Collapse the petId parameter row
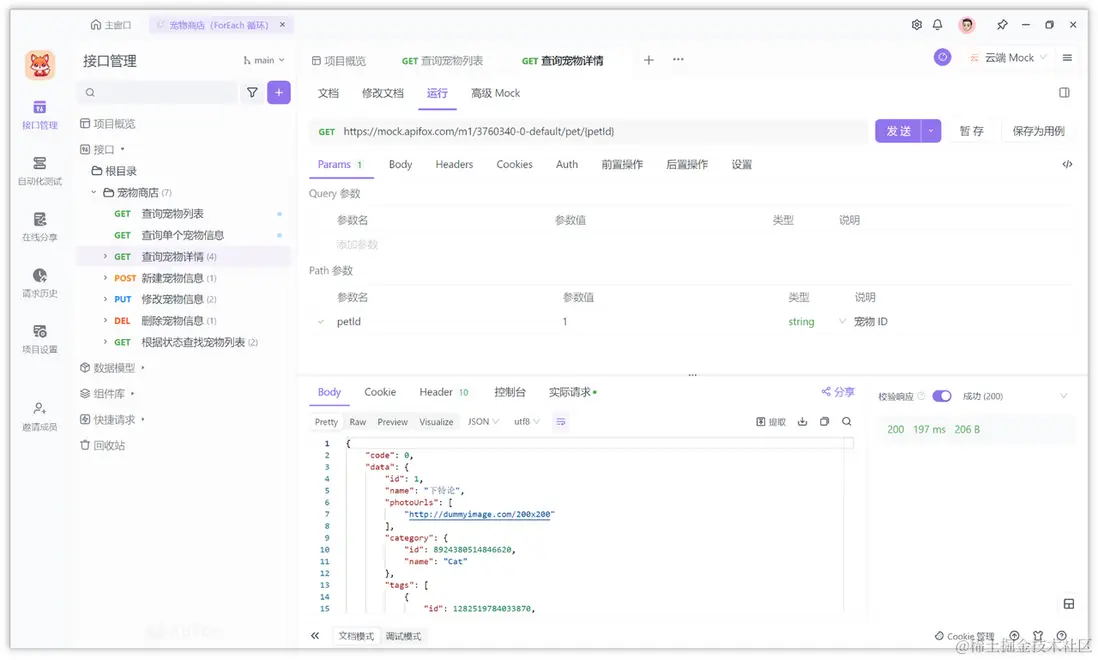The width and height of the screenshot is (1098, 660). 320,321
